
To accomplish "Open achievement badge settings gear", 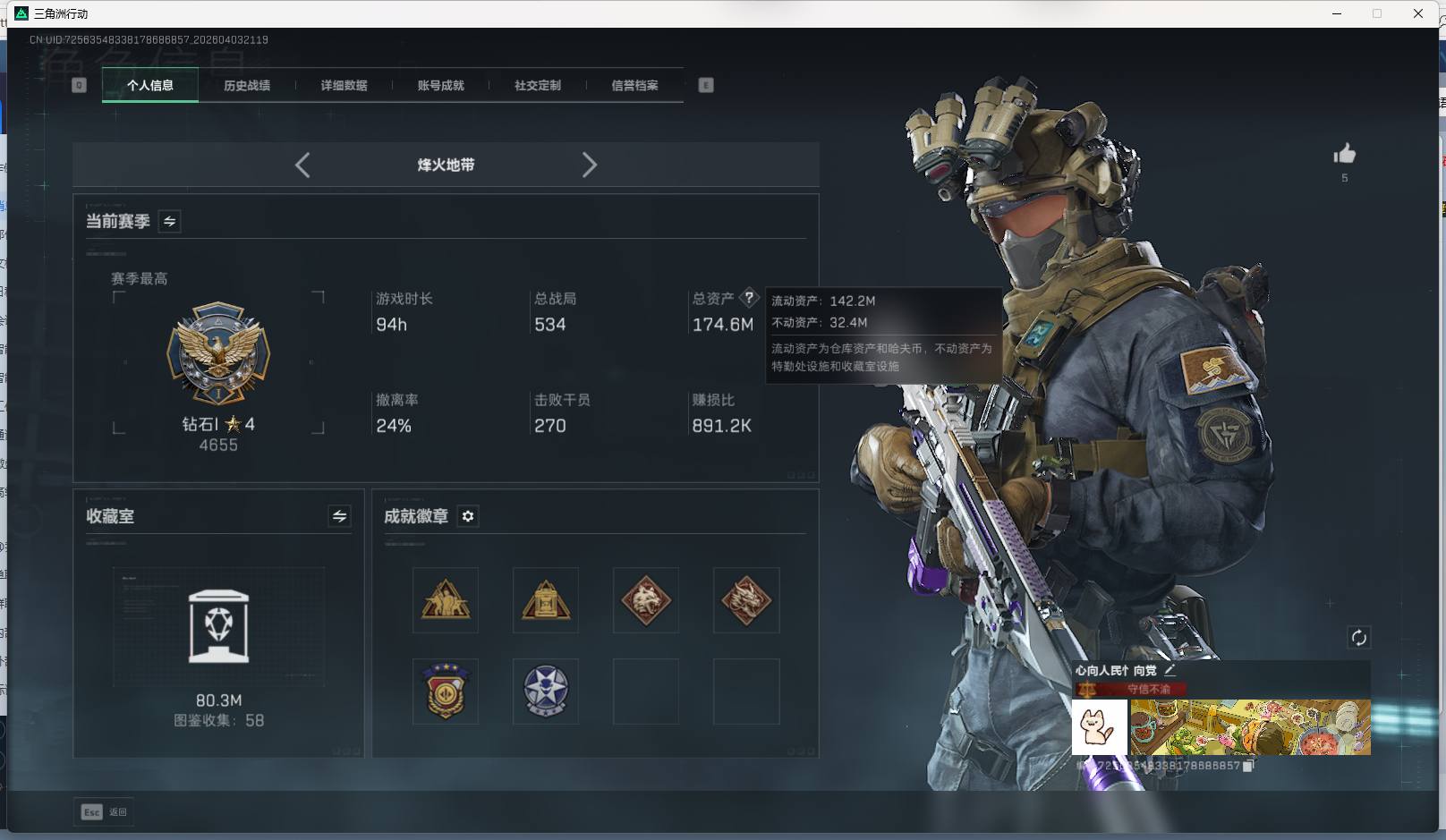I will pos(468,516).
